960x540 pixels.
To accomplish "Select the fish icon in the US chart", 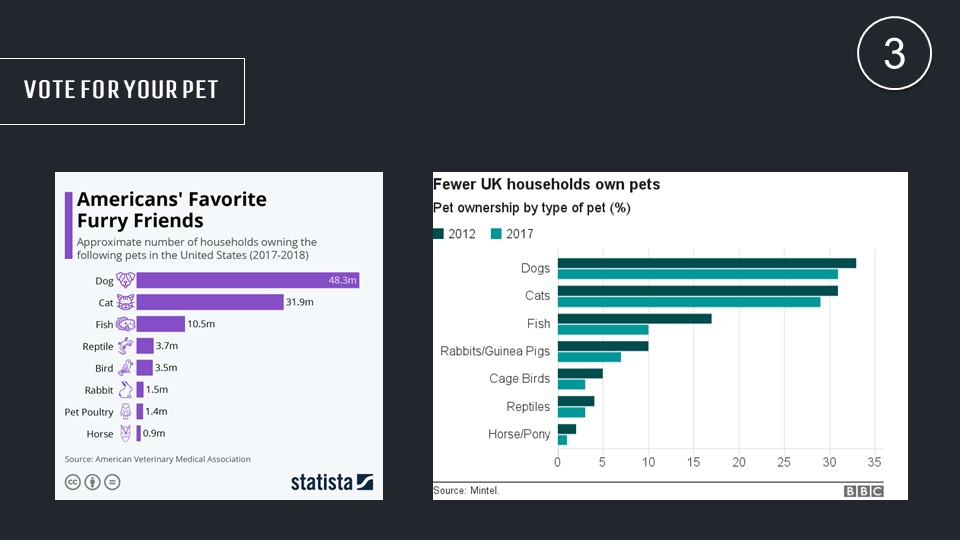I will click(125, 324).
